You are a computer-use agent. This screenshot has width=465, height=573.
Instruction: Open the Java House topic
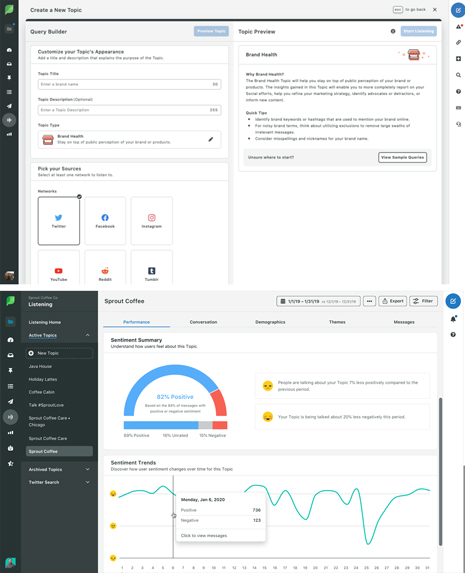[x=40, y=366]
